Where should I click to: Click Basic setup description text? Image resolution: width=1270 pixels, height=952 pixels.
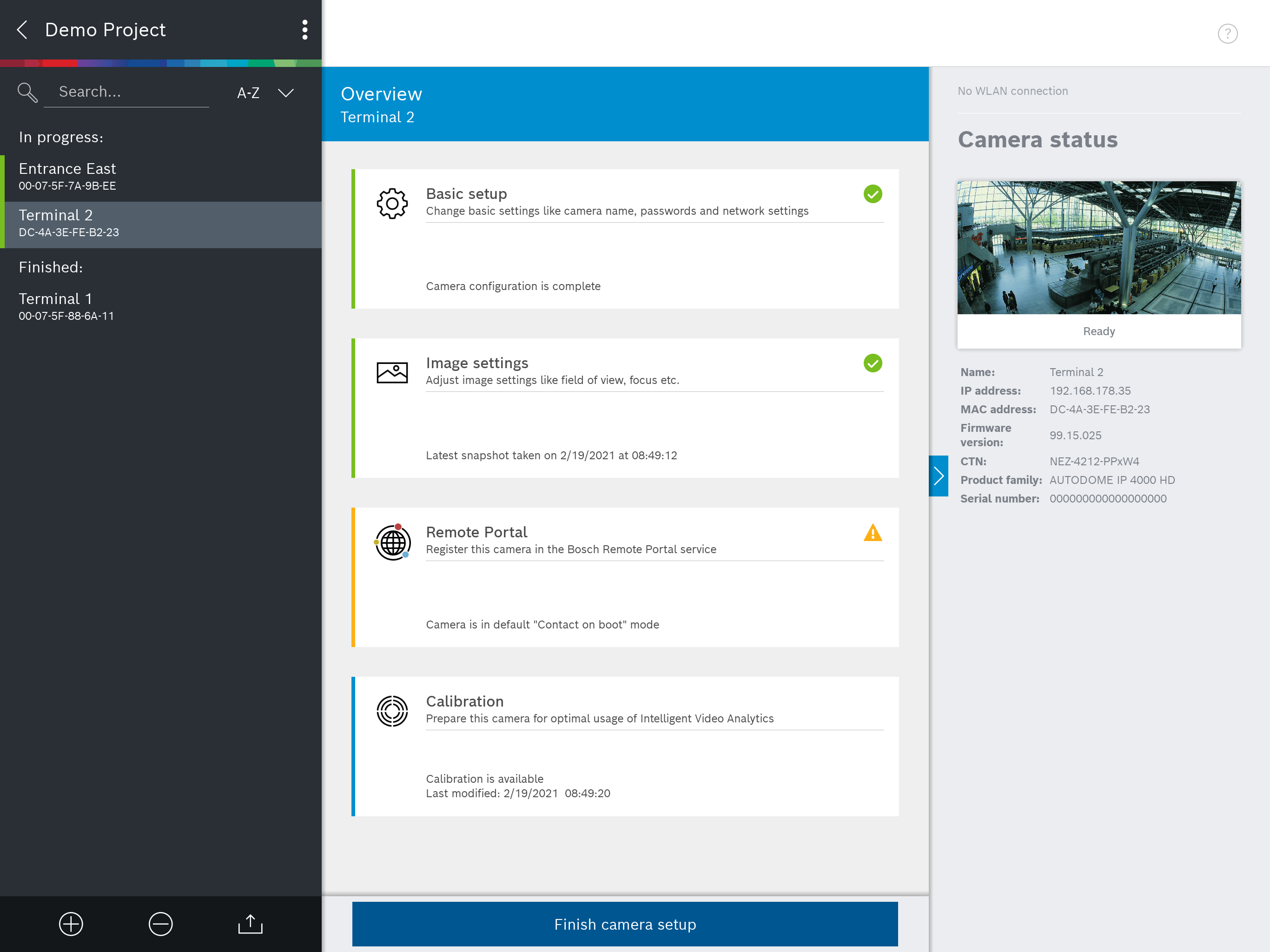617,211
